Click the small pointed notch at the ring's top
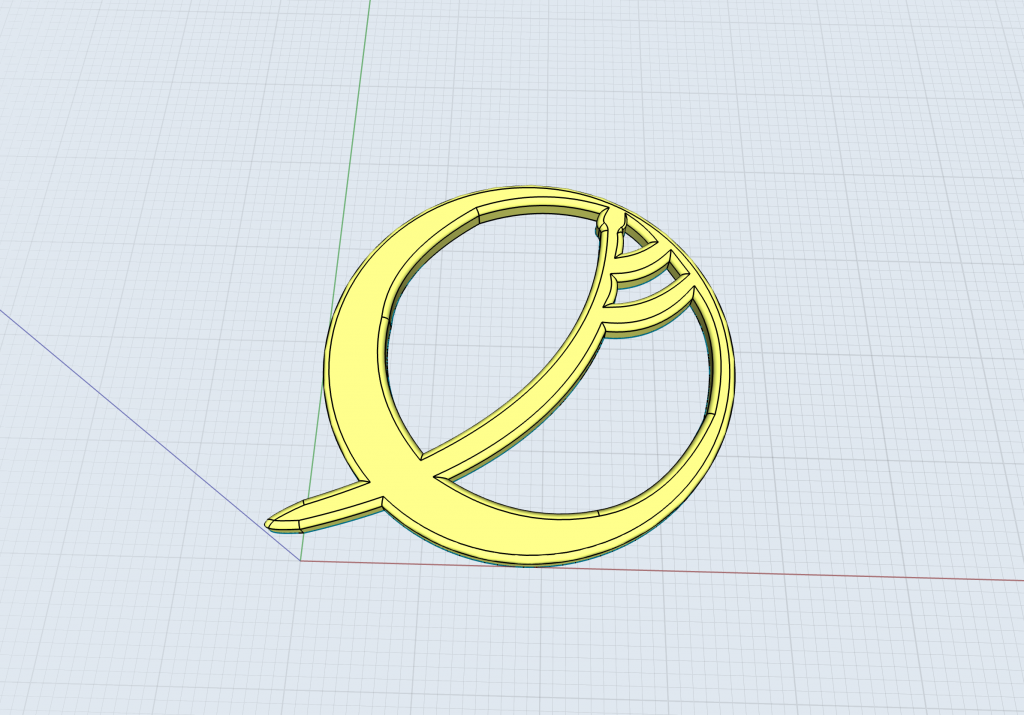Image resolution: width=1024 pixels, height=715 pixels. pyautogui.click(x=612, y=222)
